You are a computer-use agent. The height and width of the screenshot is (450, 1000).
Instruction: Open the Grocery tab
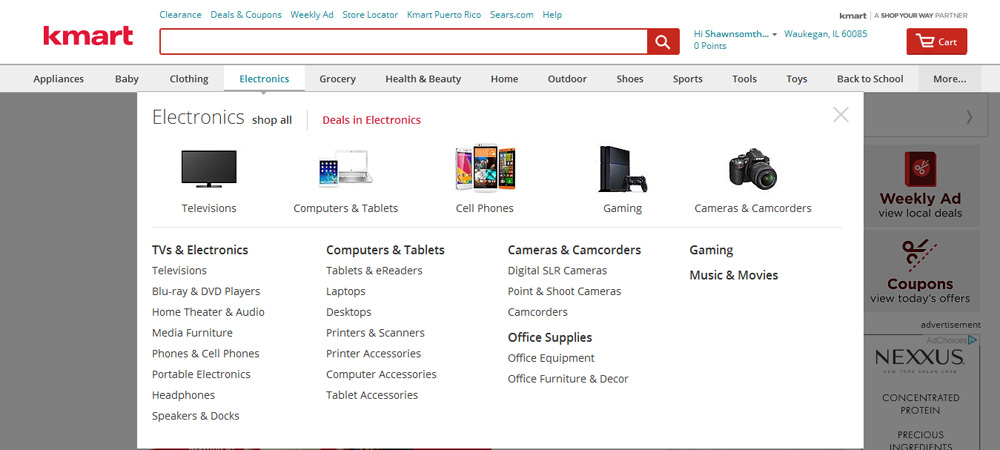337,79
